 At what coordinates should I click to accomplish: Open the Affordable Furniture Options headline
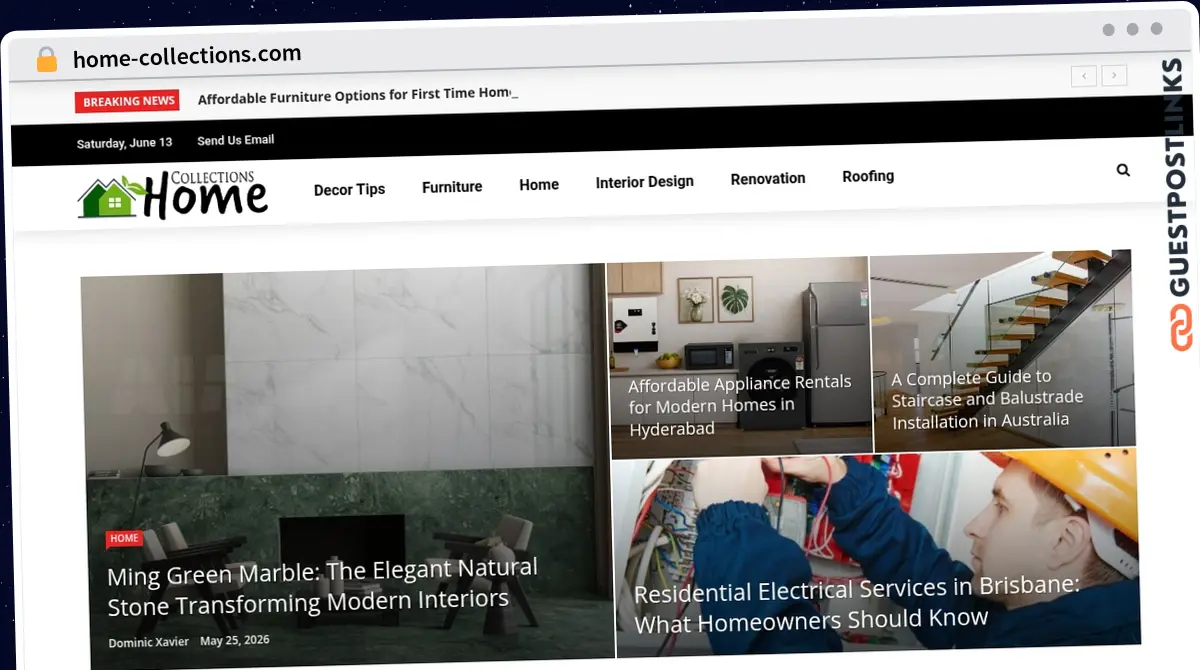358,95
